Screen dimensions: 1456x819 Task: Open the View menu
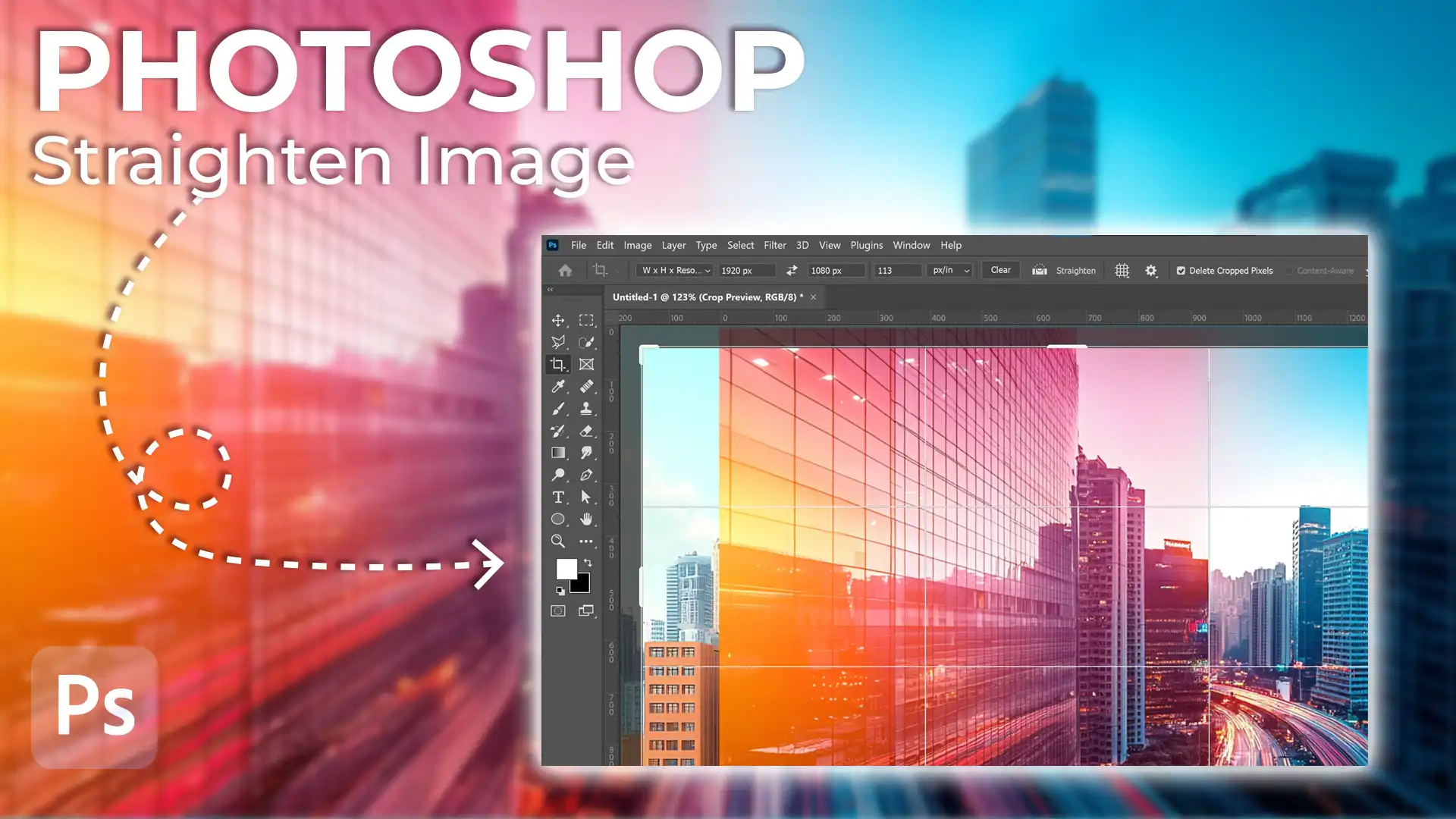pyautogui.click(x=830, y=246)
